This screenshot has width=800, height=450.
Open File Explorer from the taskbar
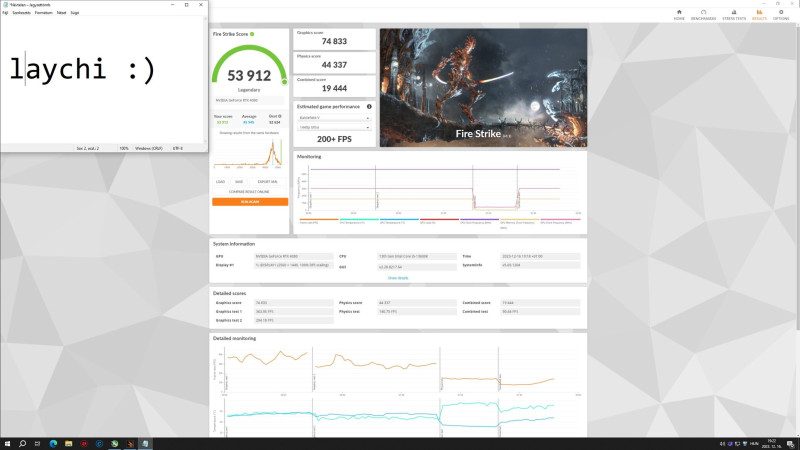(68, 444)
